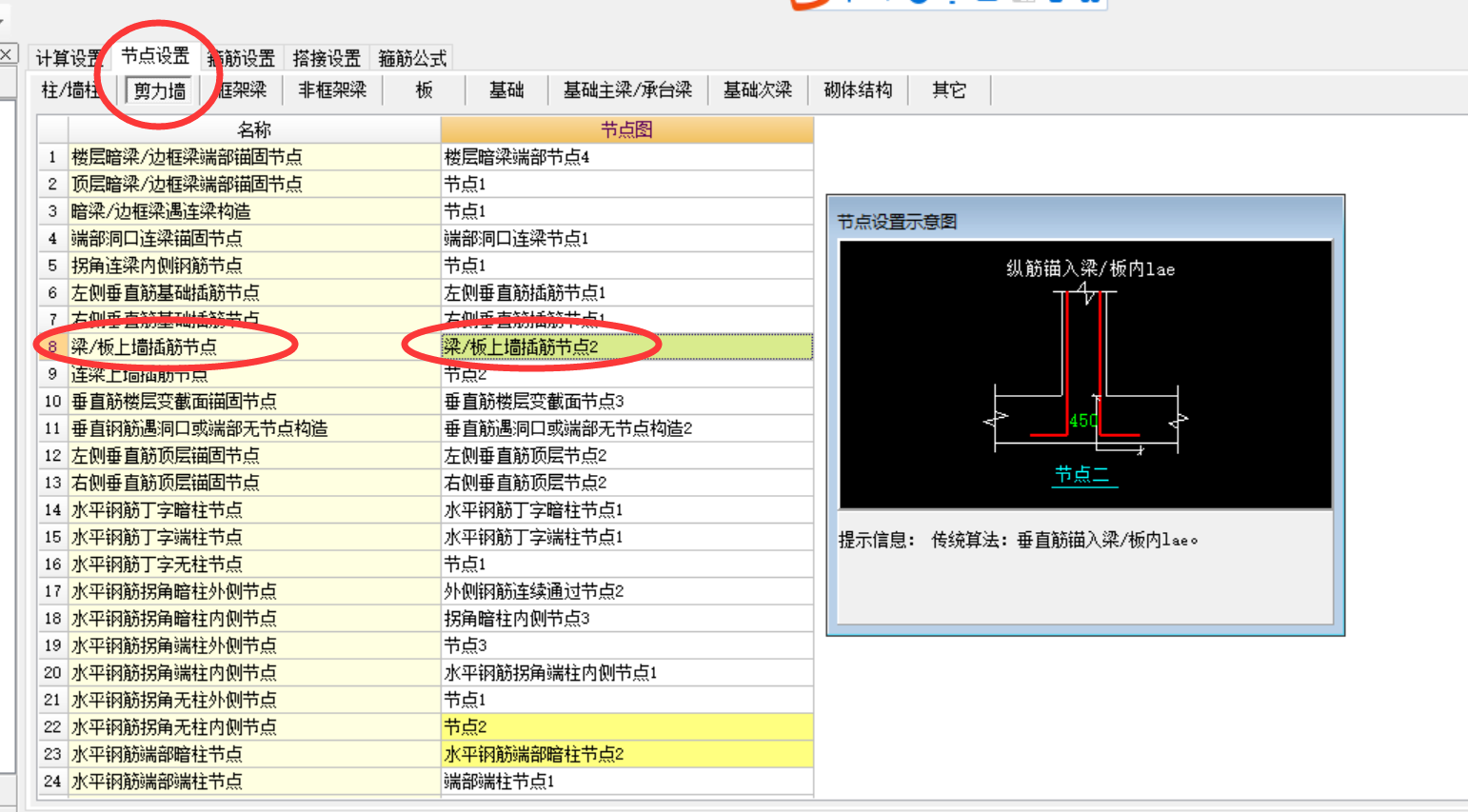Select the 板 category button
This screenshot has height=812, width=1468.
425,90
